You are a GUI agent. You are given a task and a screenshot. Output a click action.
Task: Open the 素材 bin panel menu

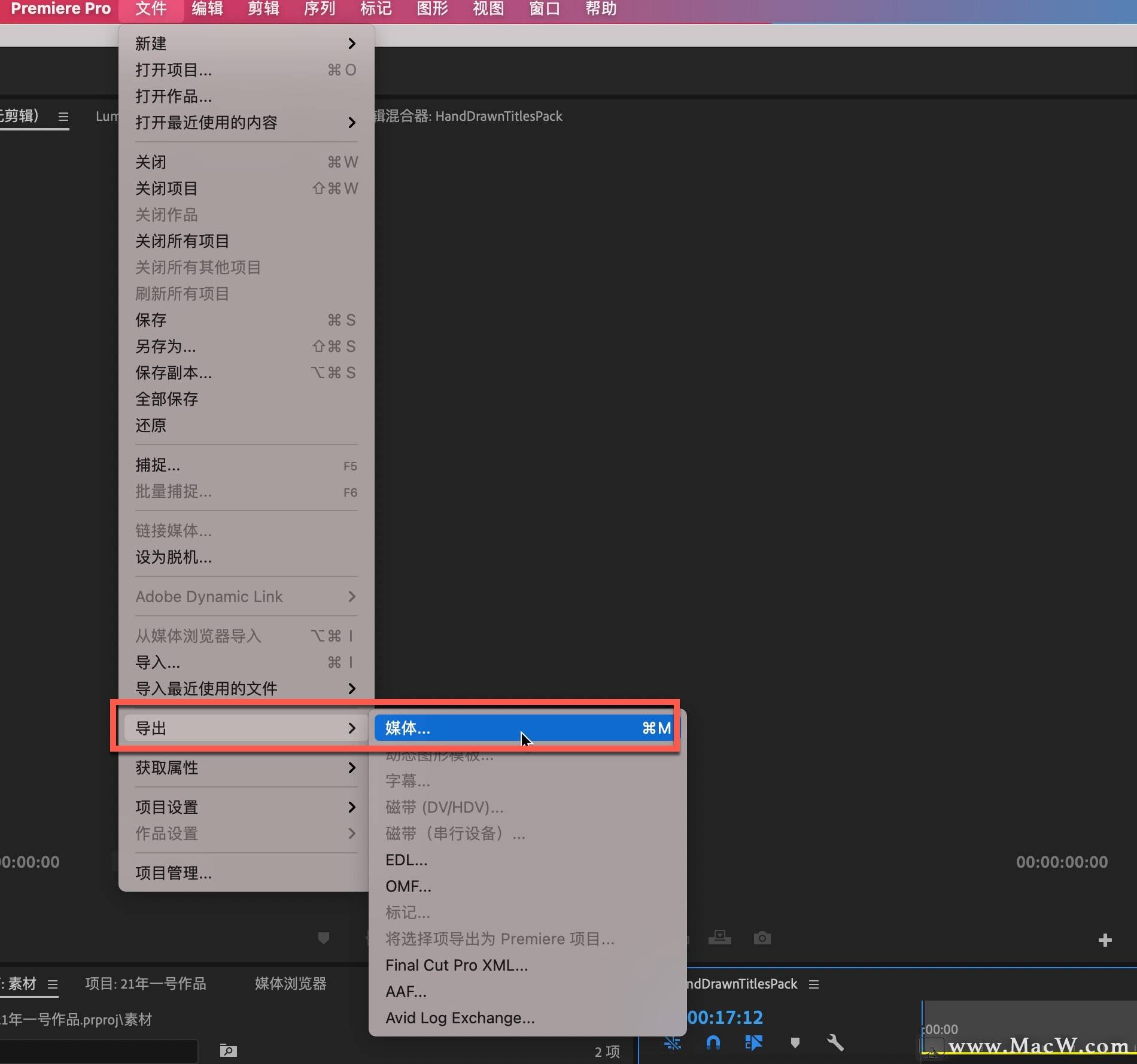53,984
